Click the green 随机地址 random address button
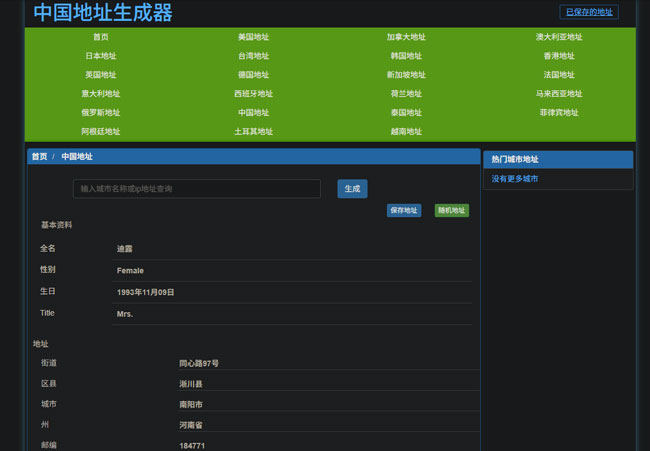Viewport: 650px width, 451px height. coord(451,211)
